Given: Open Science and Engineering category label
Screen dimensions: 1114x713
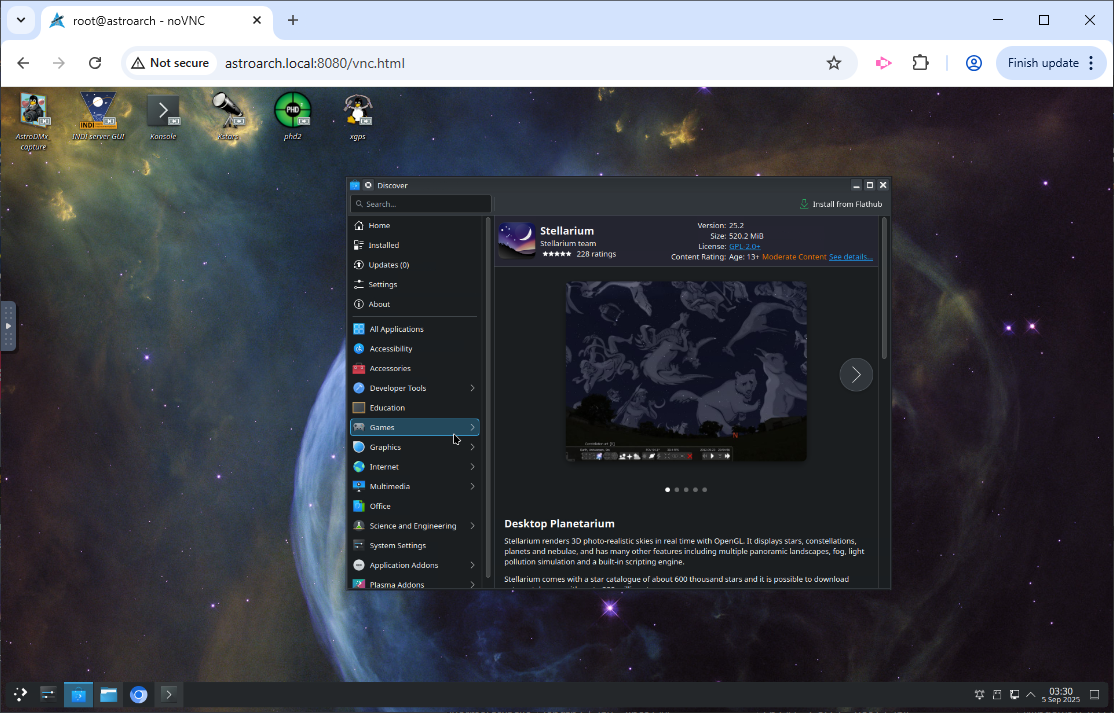Looking at the screenshot, I should (413, 526).
